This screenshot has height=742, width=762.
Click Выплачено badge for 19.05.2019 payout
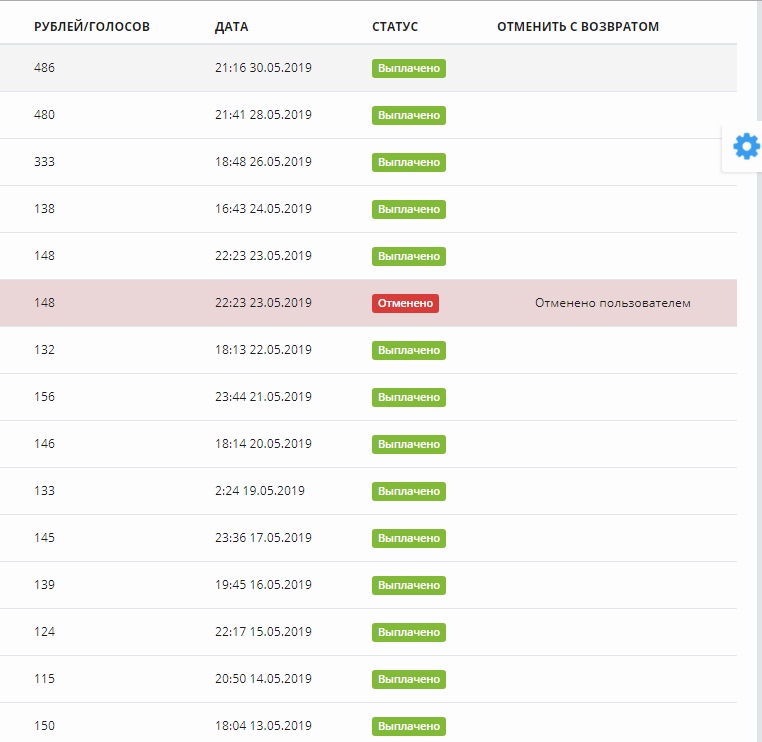[409, 491]
